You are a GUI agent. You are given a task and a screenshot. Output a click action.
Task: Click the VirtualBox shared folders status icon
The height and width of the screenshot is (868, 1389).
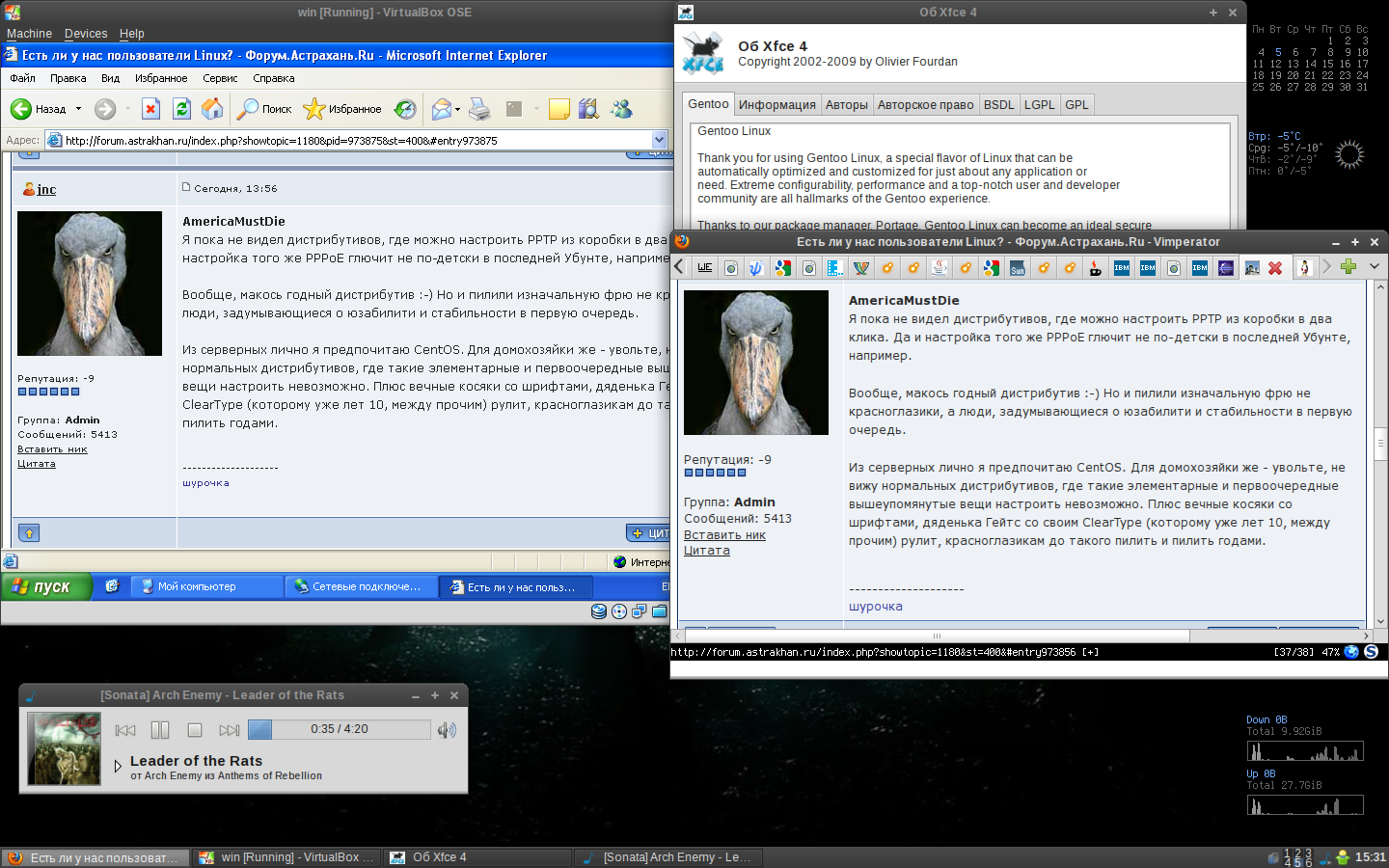pyautogui.click(x=660, y=611)
